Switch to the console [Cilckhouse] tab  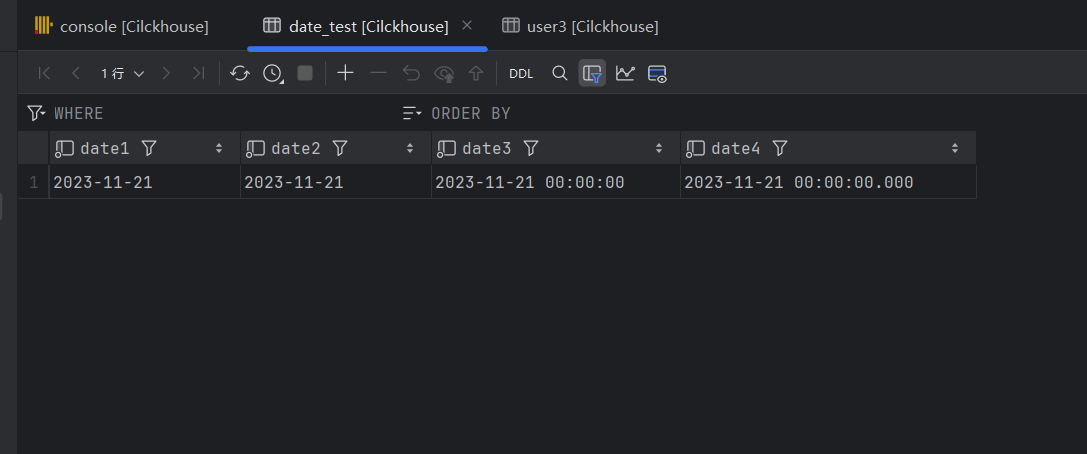pos(122,26)
